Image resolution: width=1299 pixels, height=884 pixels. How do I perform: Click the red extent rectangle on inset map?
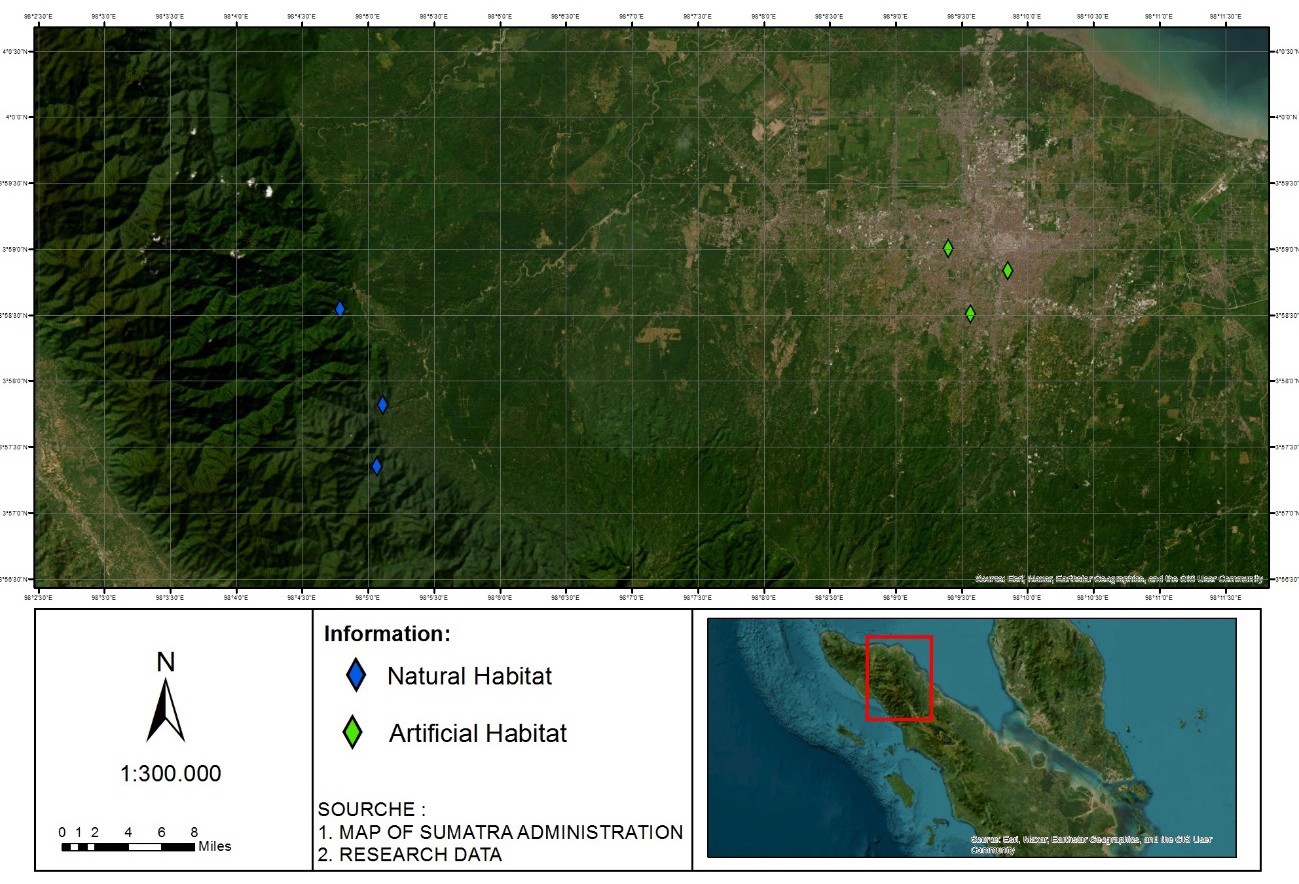pos(898,677)
